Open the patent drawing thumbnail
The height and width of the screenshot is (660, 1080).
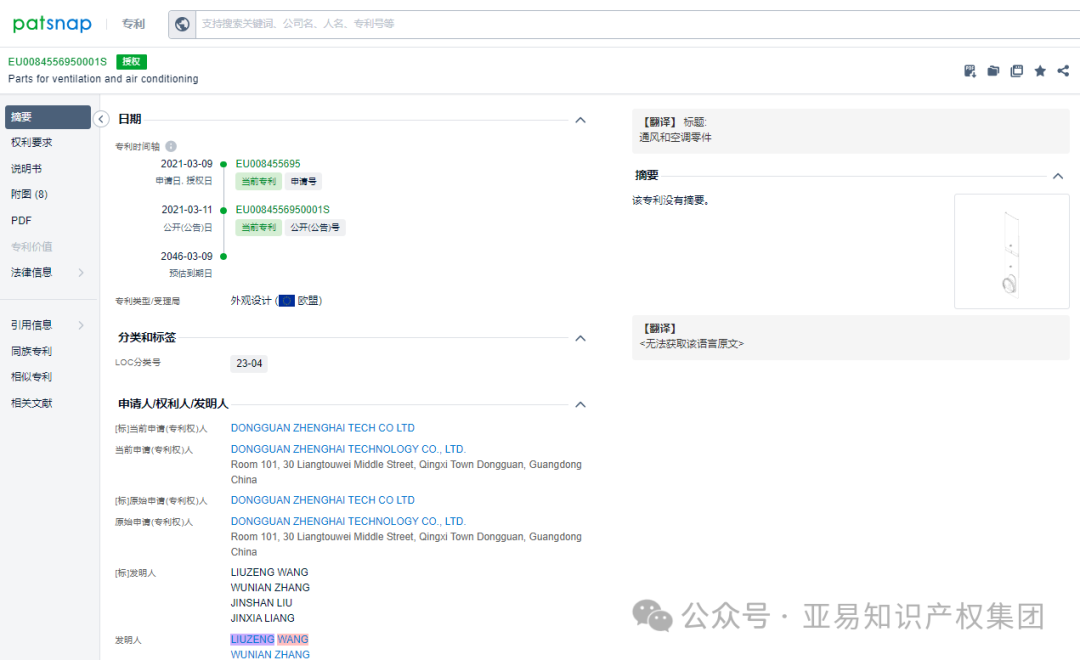point(1011,251)
